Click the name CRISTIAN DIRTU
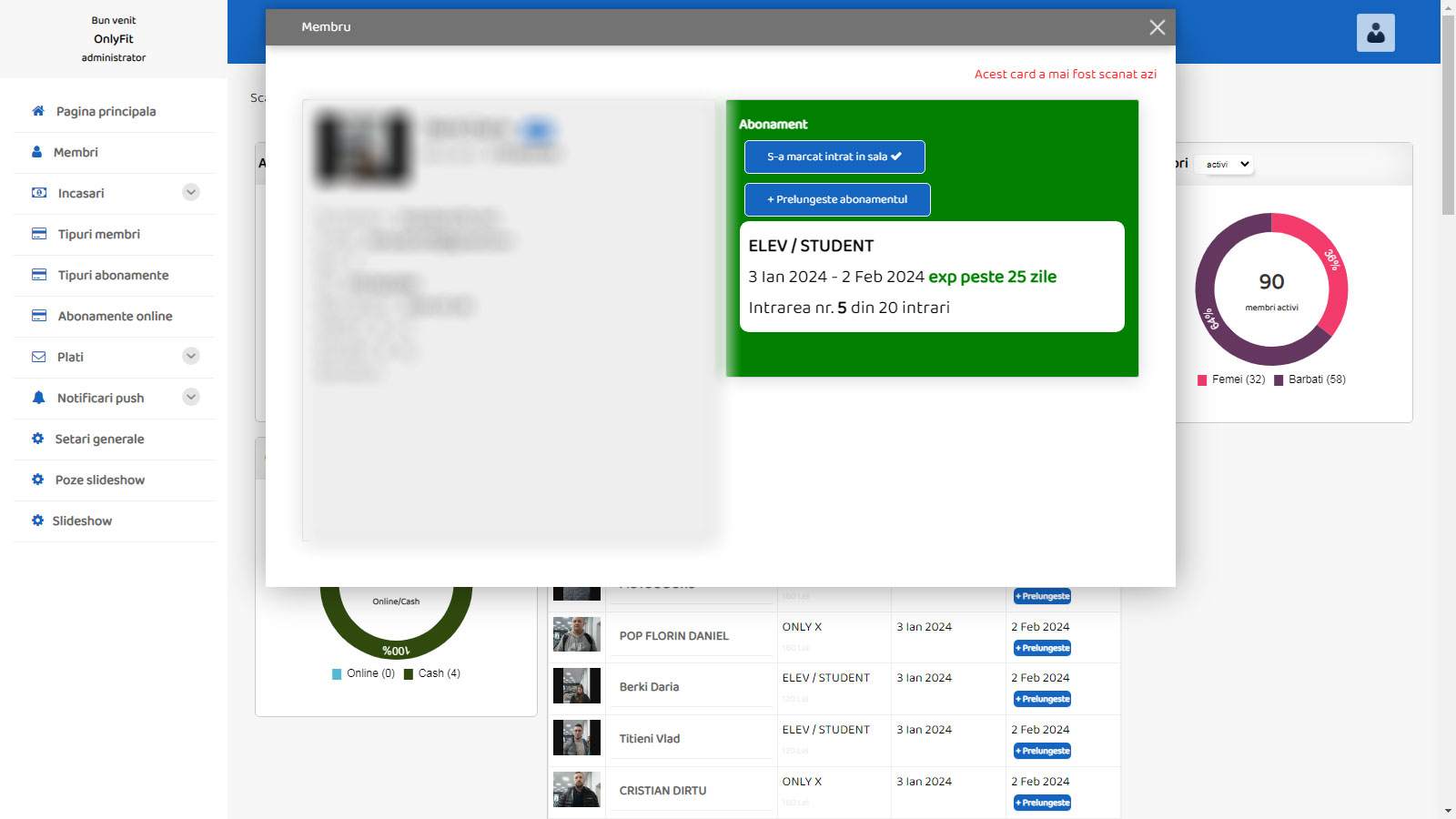The width and height of the screenshot is (1456, 819). click(663, 791)
